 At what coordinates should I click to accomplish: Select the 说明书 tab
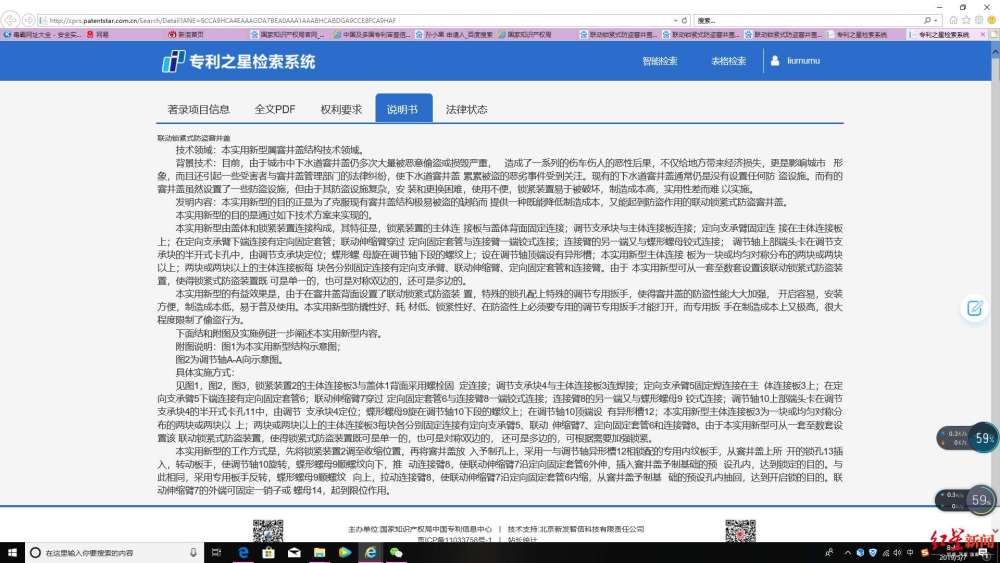click(404, 108)
